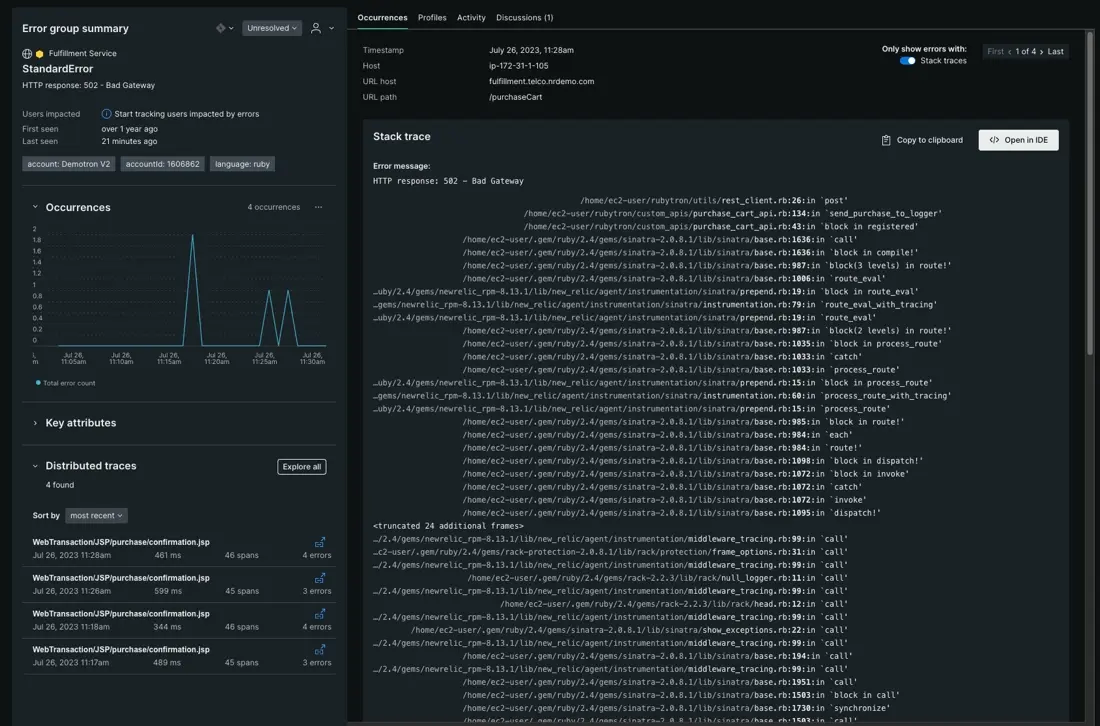This screenshot has width=1100, height=726.
Task: Open trace link icon for 11:26am transaction
Action: [320, 578]
